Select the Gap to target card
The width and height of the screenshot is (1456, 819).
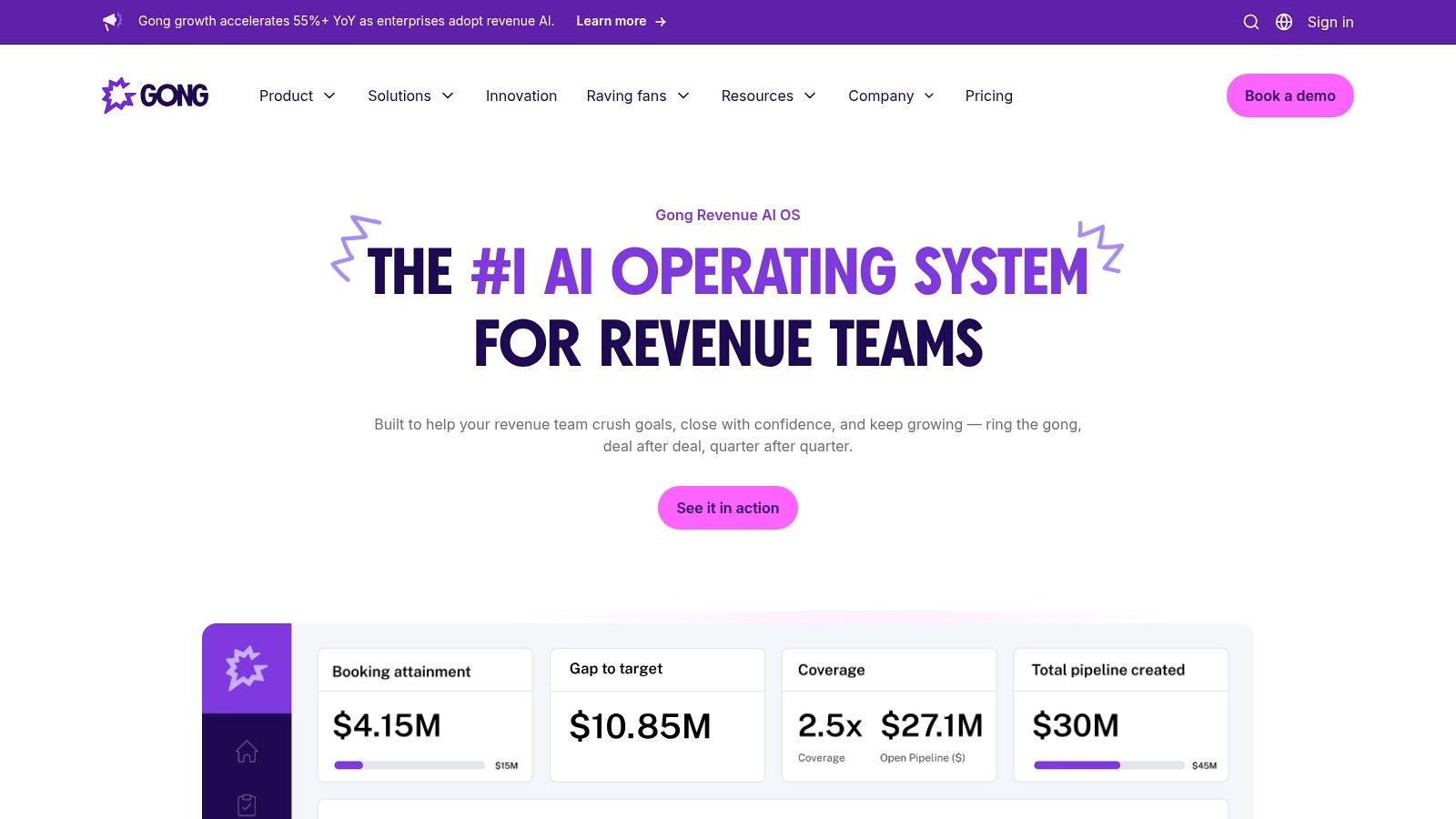657,715
